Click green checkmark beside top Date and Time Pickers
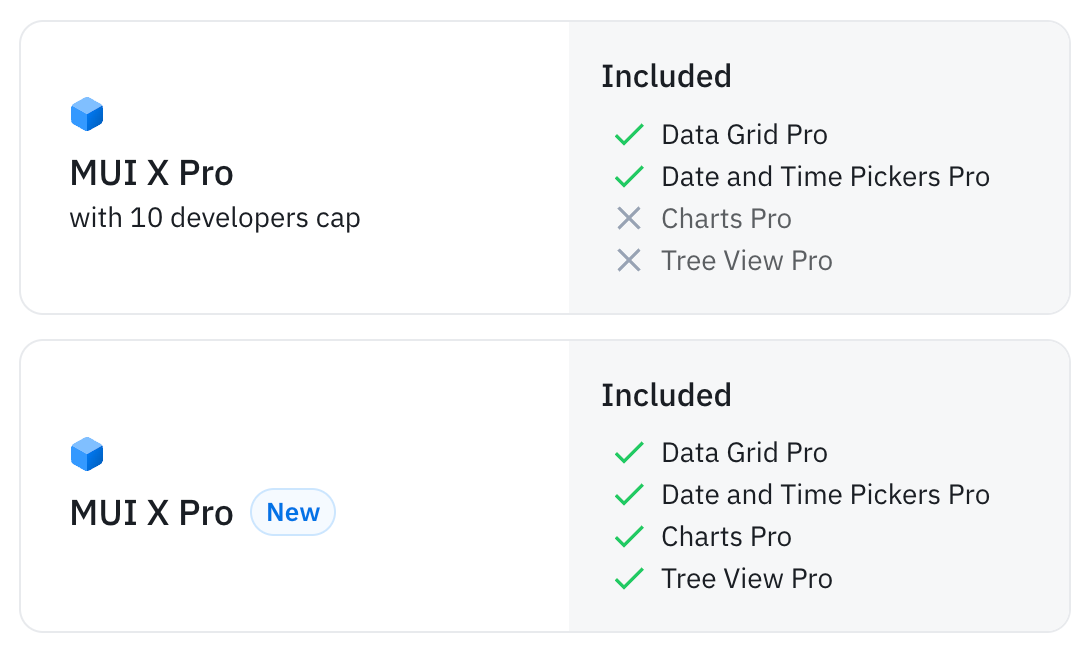The width and height of the screenshot is (1086, 646). (628, 177)
